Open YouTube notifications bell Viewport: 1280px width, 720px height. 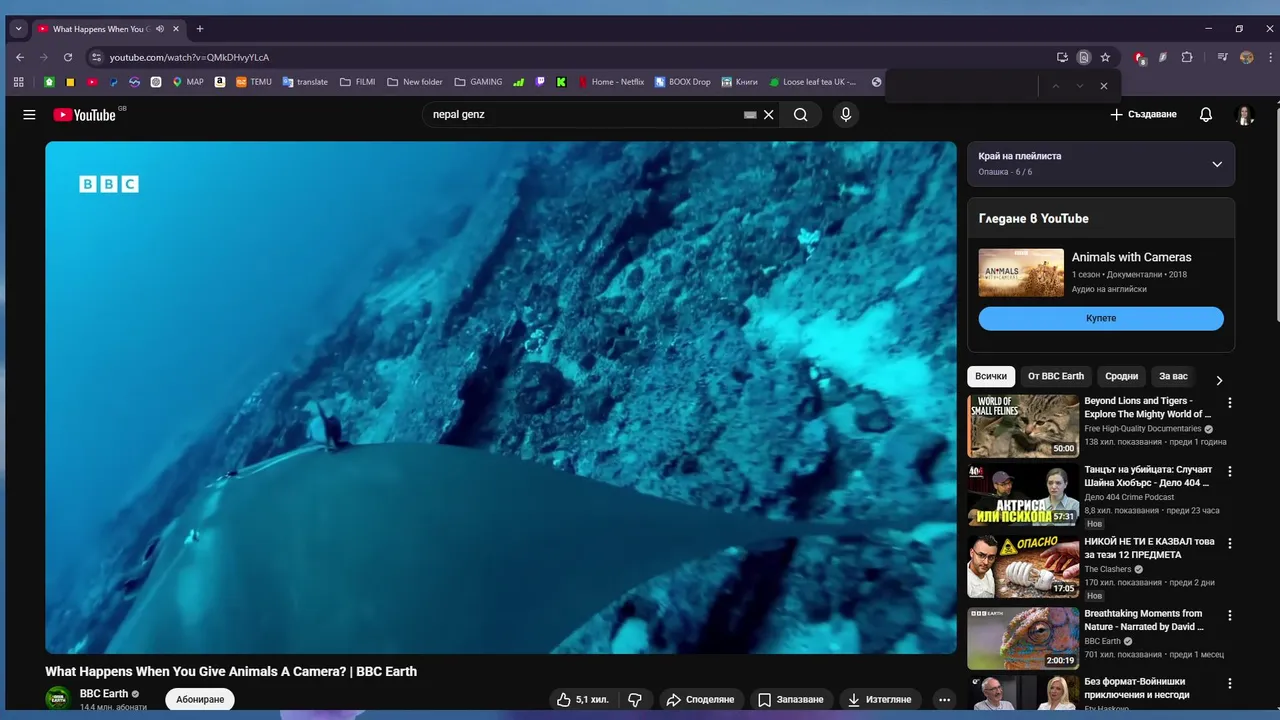1206,115
